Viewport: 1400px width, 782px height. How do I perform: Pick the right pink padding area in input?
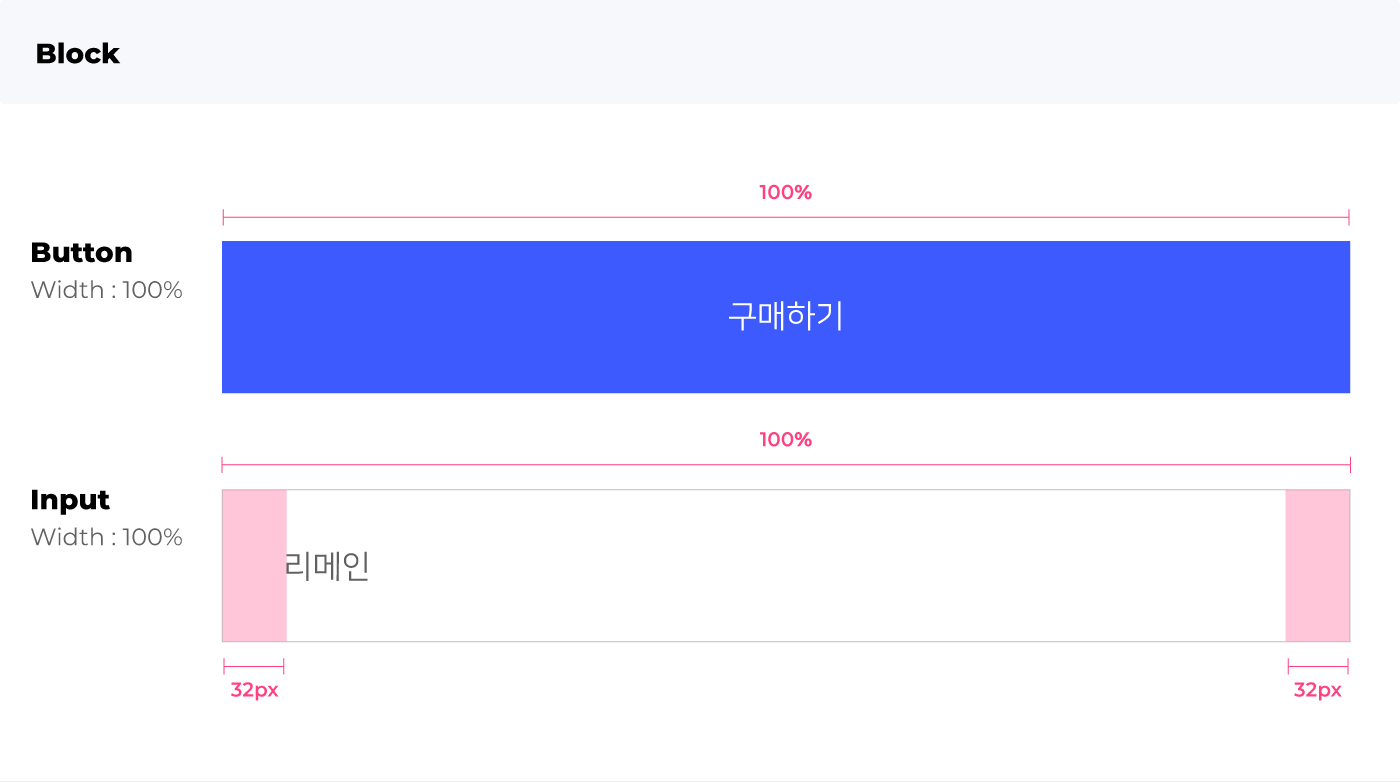coord(1317,566)
